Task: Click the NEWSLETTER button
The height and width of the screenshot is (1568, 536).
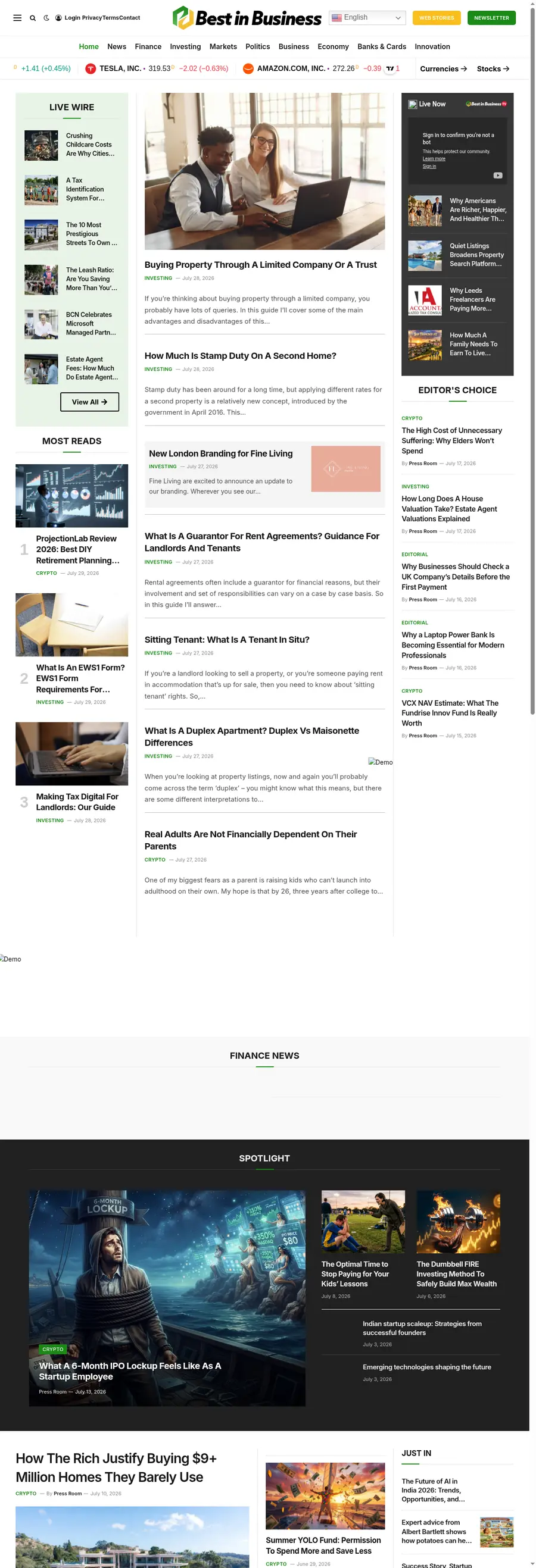Action: point(491,18)
